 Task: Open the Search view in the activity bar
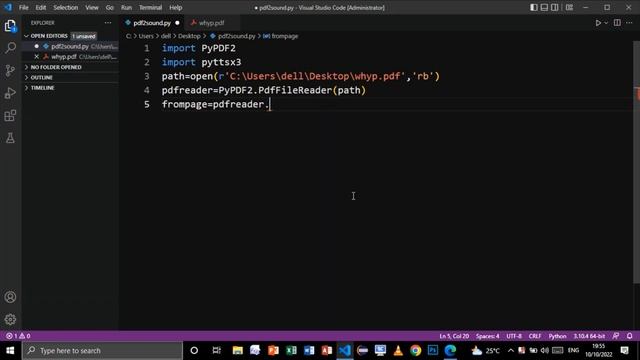pyautogui.click(x=10, y=48)
